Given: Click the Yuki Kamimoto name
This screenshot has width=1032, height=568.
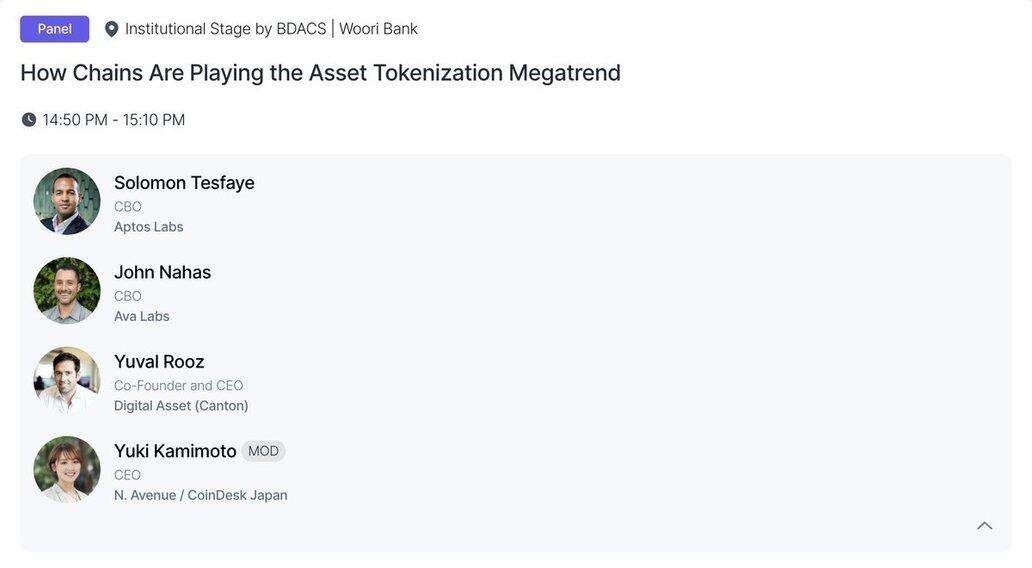Looking at the screenshot, I should (x=175, y=452).
